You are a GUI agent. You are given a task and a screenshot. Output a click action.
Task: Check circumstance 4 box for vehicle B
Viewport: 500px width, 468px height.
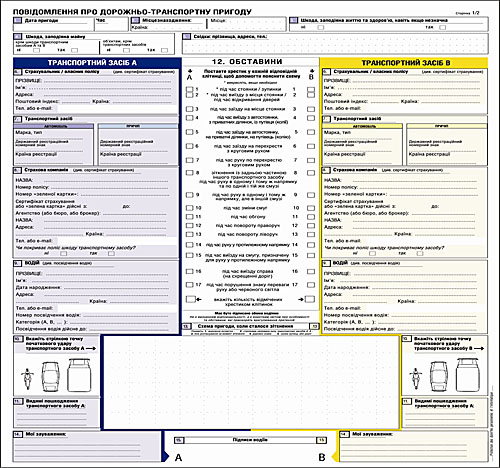click(311, 118)
